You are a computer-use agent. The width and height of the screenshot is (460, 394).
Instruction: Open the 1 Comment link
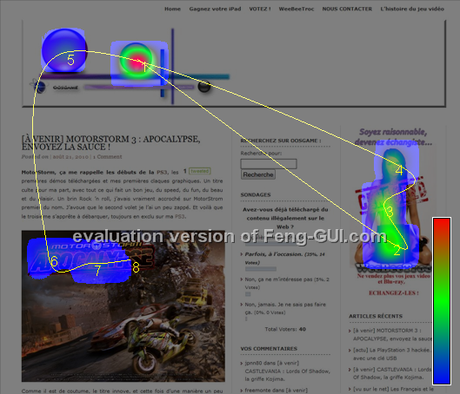[x=107, y=157]
